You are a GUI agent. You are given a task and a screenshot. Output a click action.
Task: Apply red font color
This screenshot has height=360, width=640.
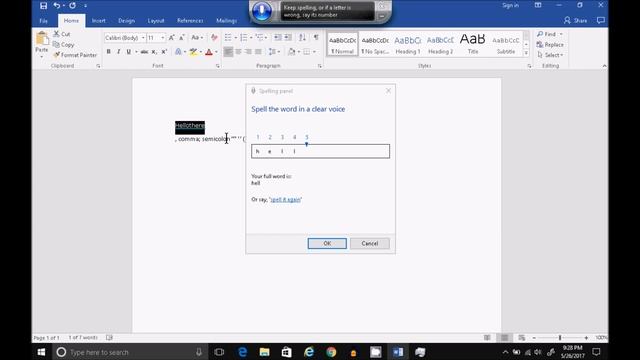[209, 52]
